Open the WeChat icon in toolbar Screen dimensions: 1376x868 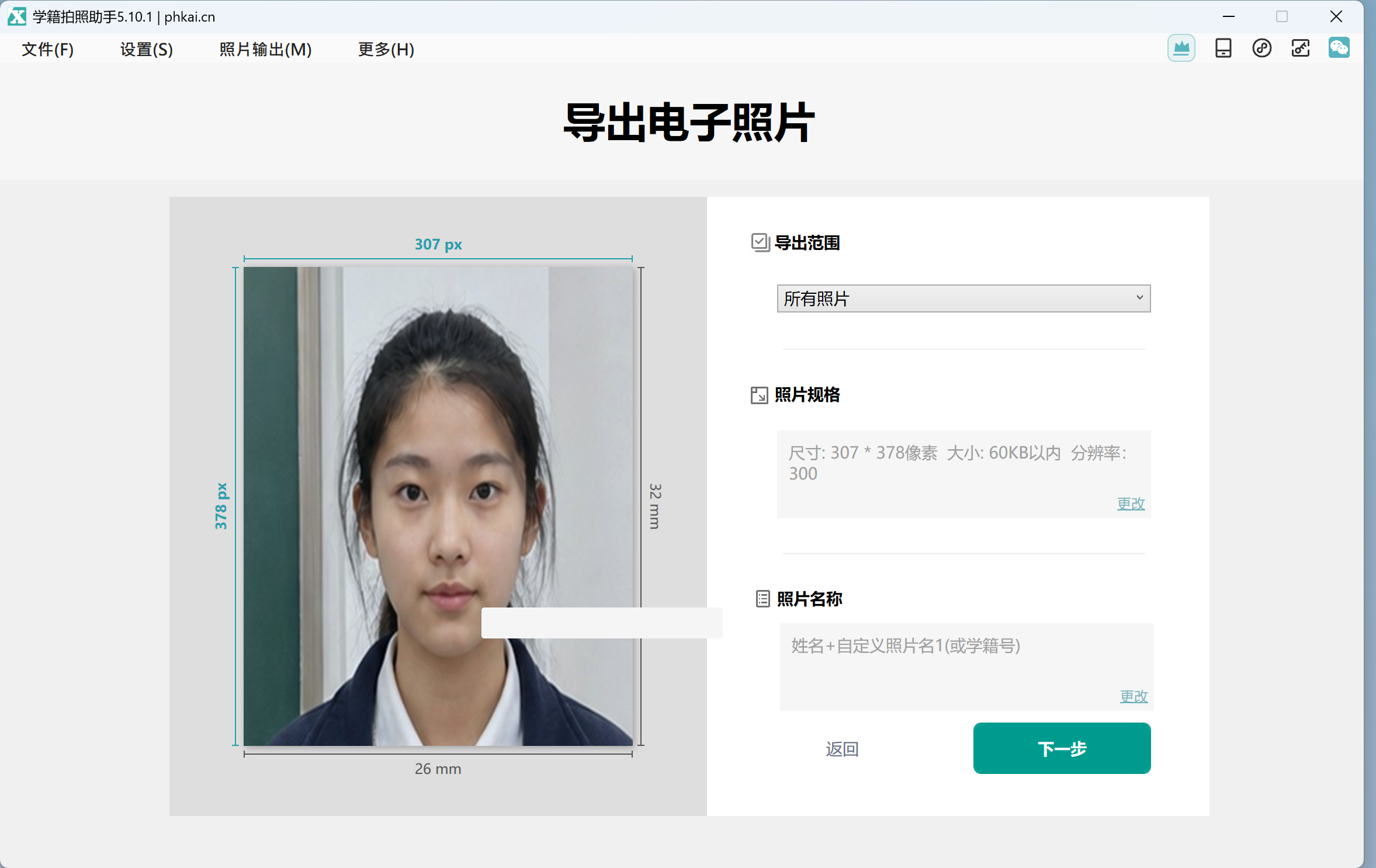1339,48
